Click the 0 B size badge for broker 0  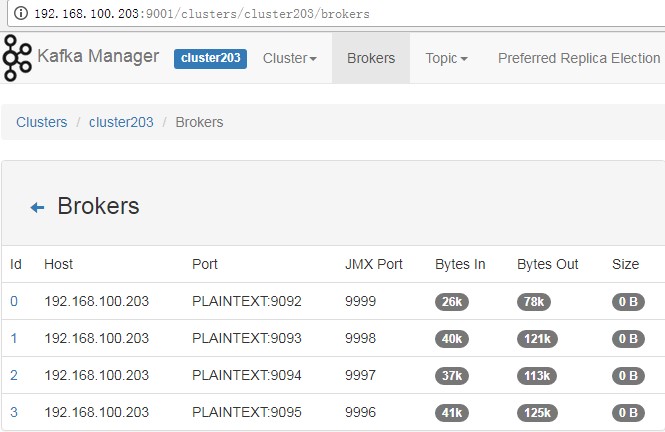coord(628,302)
